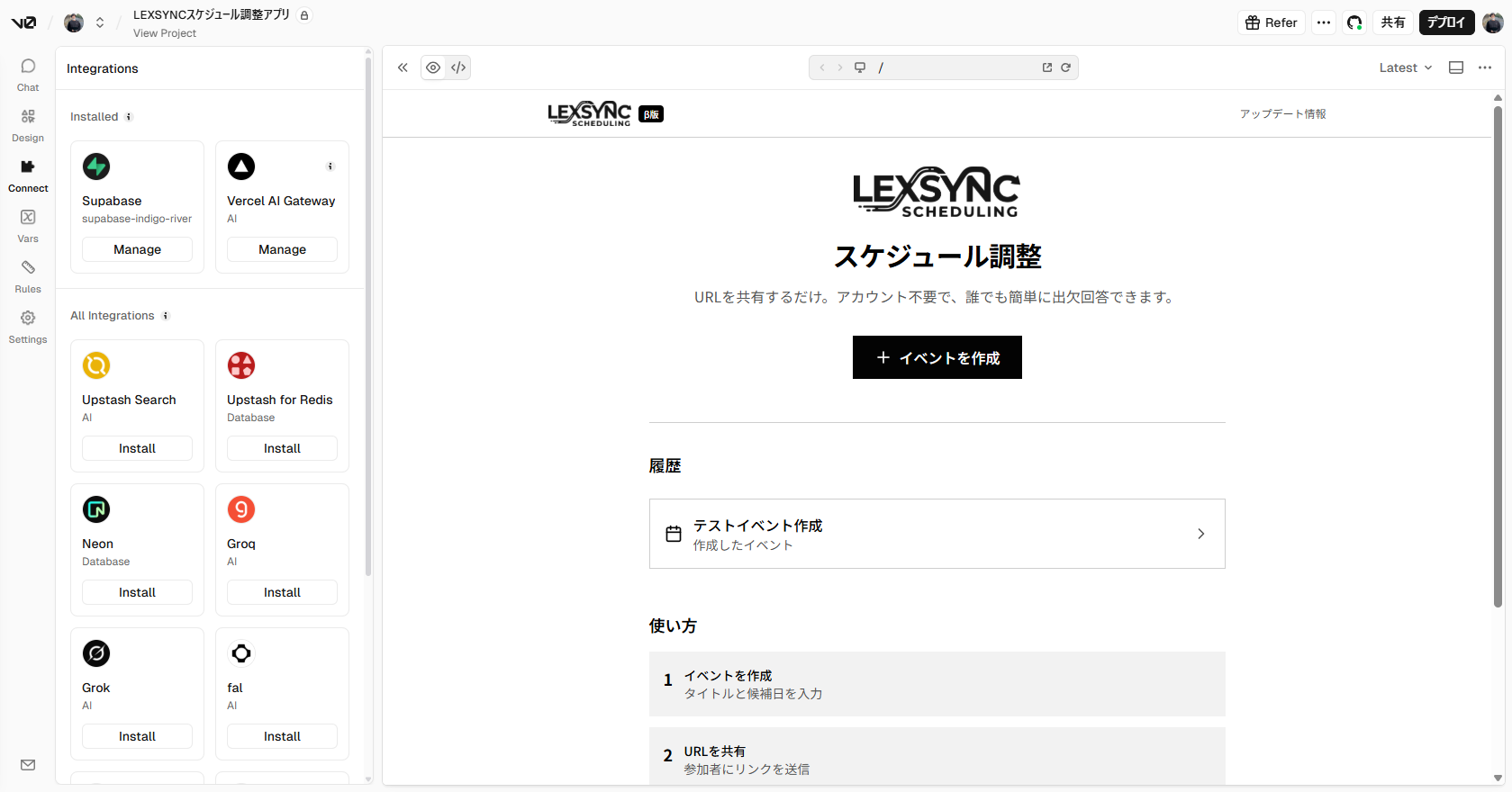
Task: Open the Design panel
Action: (28, 125)
